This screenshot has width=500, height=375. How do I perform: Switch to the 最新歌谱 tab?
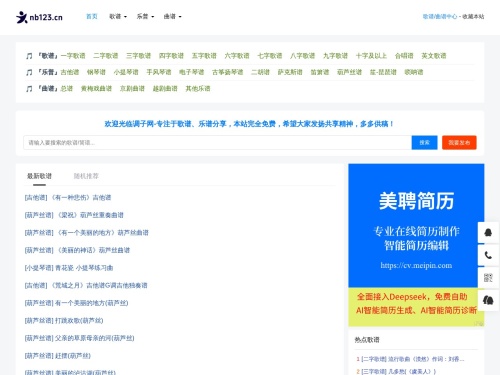[x=39, y=176]
